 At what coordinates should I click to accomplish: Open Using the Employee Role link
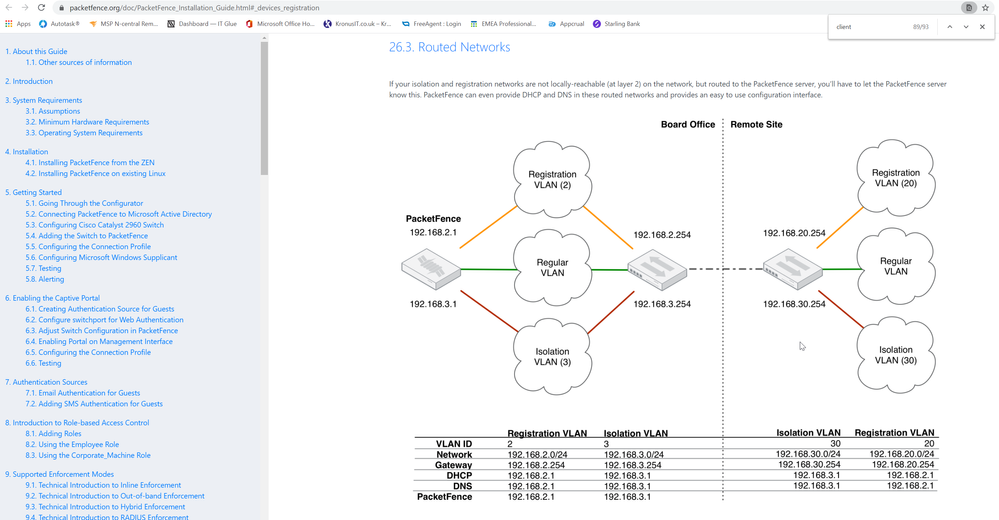tap(72, 445)
